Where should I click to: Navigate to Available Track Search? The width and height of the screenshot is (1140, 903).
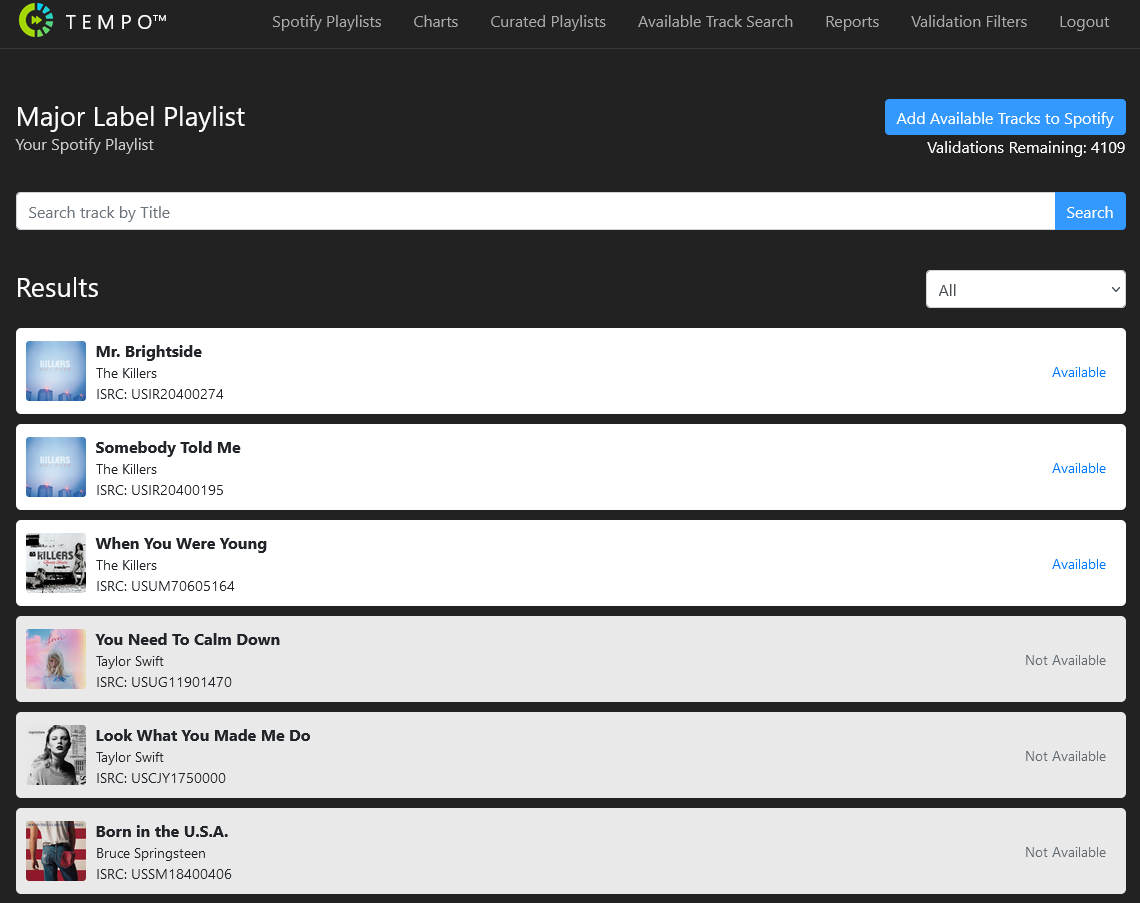(715, 22)
